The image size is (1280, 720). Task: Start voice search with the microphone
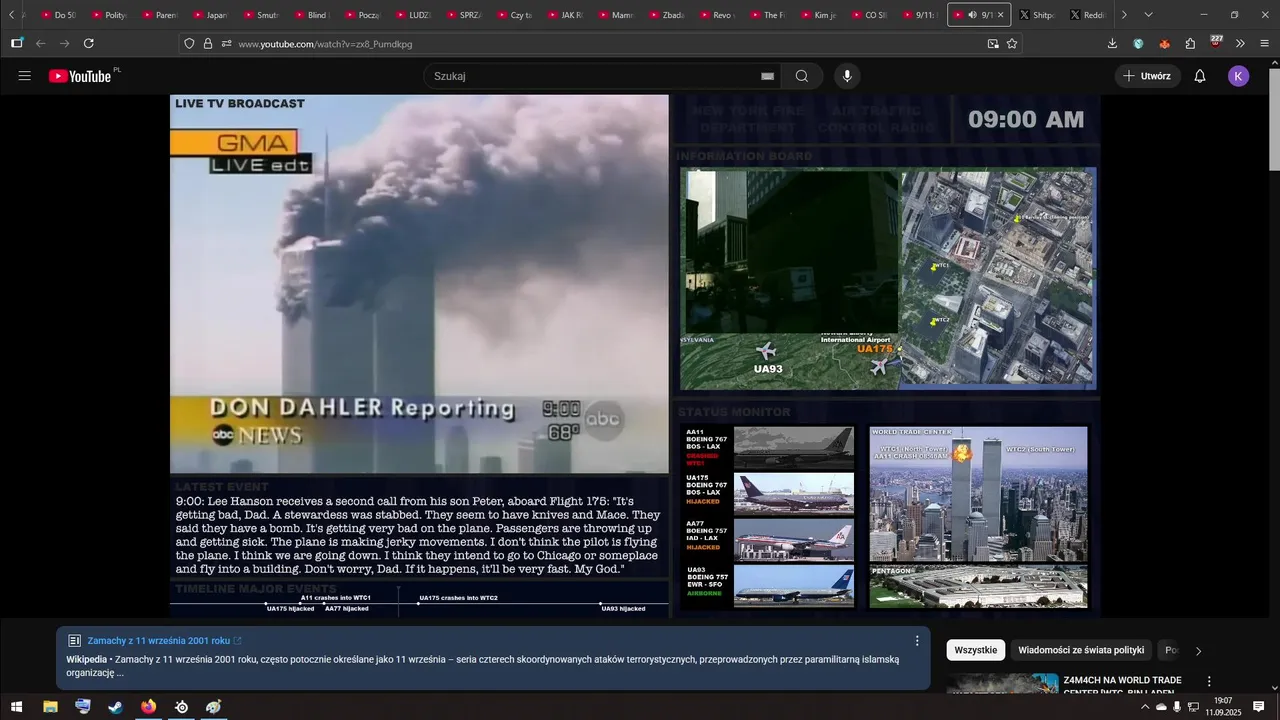[847, 76]
